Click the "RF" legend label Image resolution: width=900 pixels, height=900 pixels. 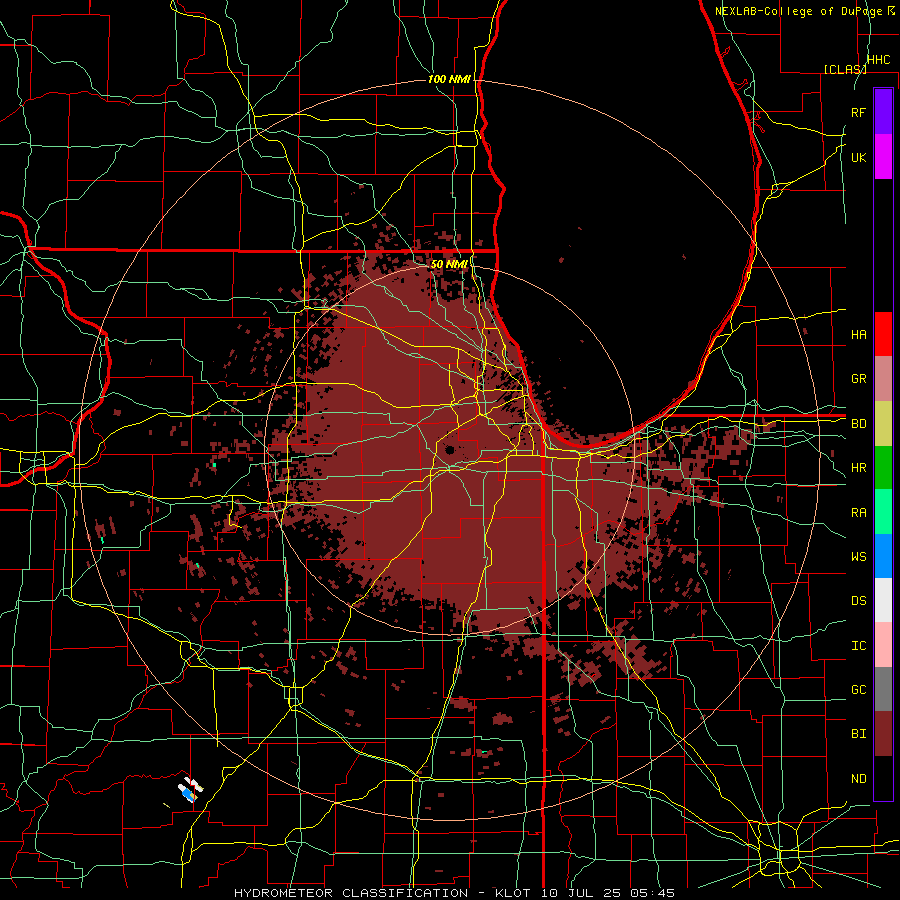pos(858,112)
